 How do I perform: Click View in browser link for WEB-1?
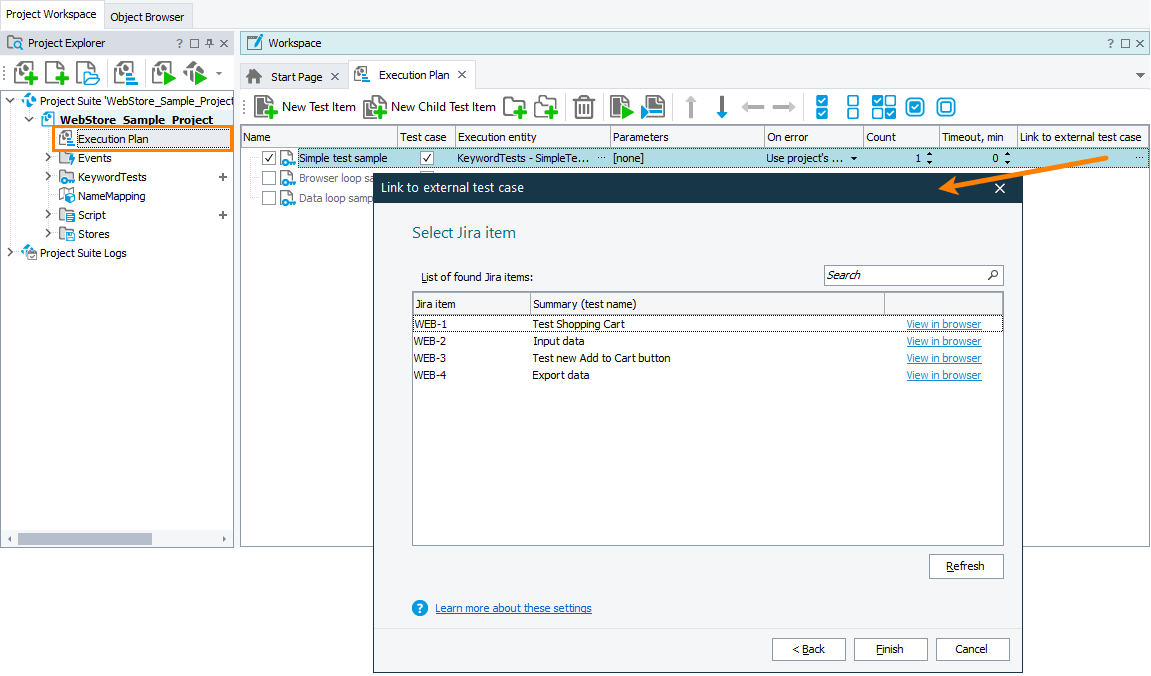(943, 324)
